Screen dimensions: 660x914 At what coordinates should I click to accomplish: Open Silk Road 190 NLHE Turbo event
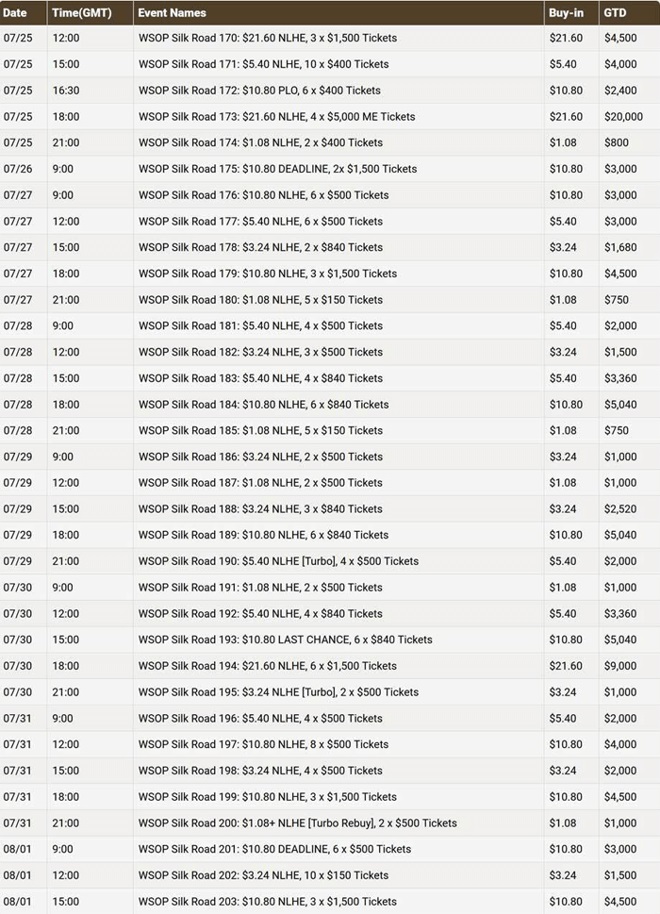pyautogui.click(x=278, y=561)
